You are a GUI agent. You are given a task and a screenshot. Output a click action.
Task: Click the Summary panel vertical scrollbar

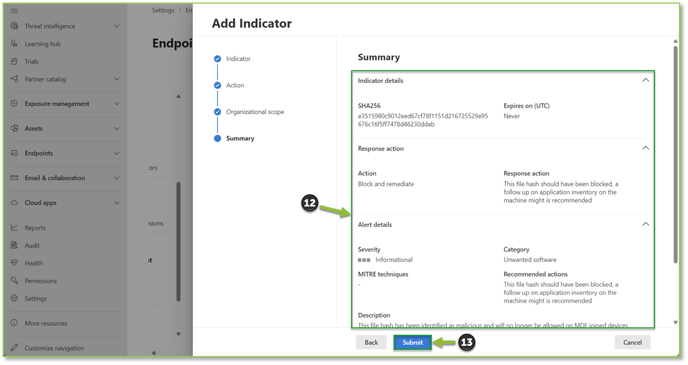[675, 154]
